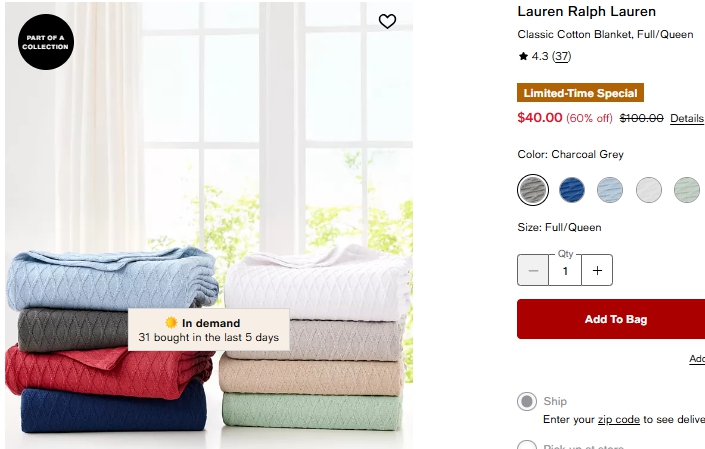Image resolution: width=705 pixels, height=449 pixels.
Task: Click the quantity input field
Action: click(565, 270)
